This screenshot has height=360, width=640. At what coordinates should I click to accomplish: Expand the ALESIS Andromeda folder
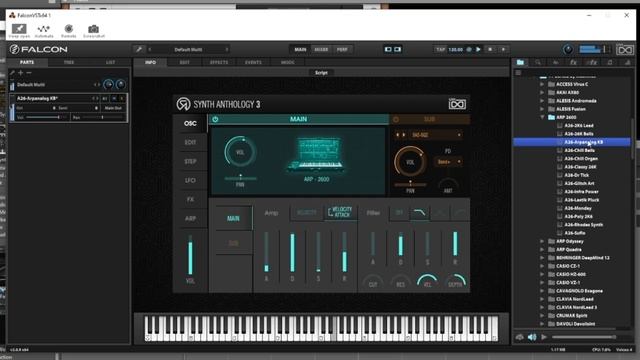click(x=542, y=100)
